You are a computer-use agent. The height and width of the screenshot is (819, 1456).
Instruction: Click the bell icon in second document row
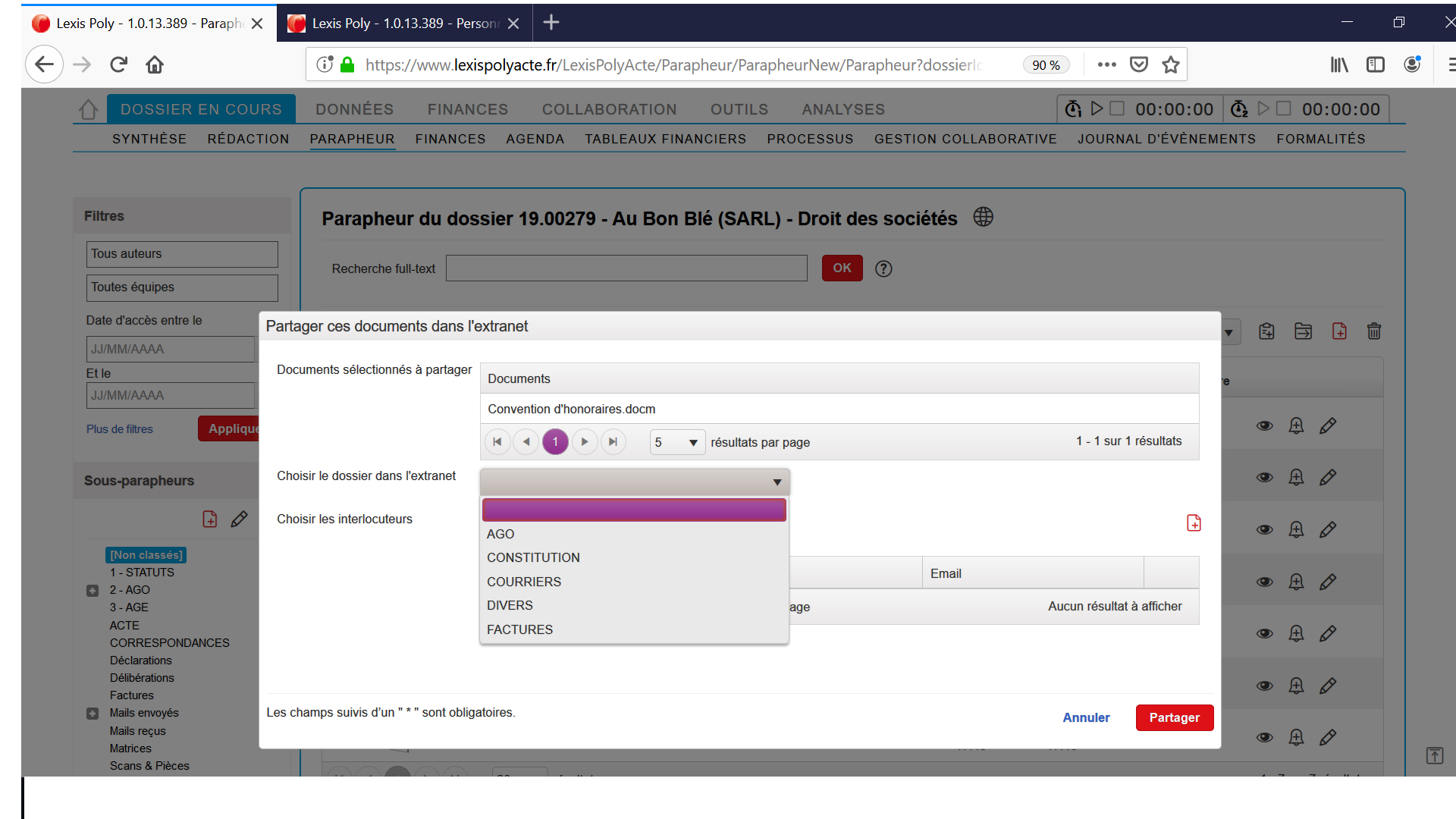(x=1297, y=478)
